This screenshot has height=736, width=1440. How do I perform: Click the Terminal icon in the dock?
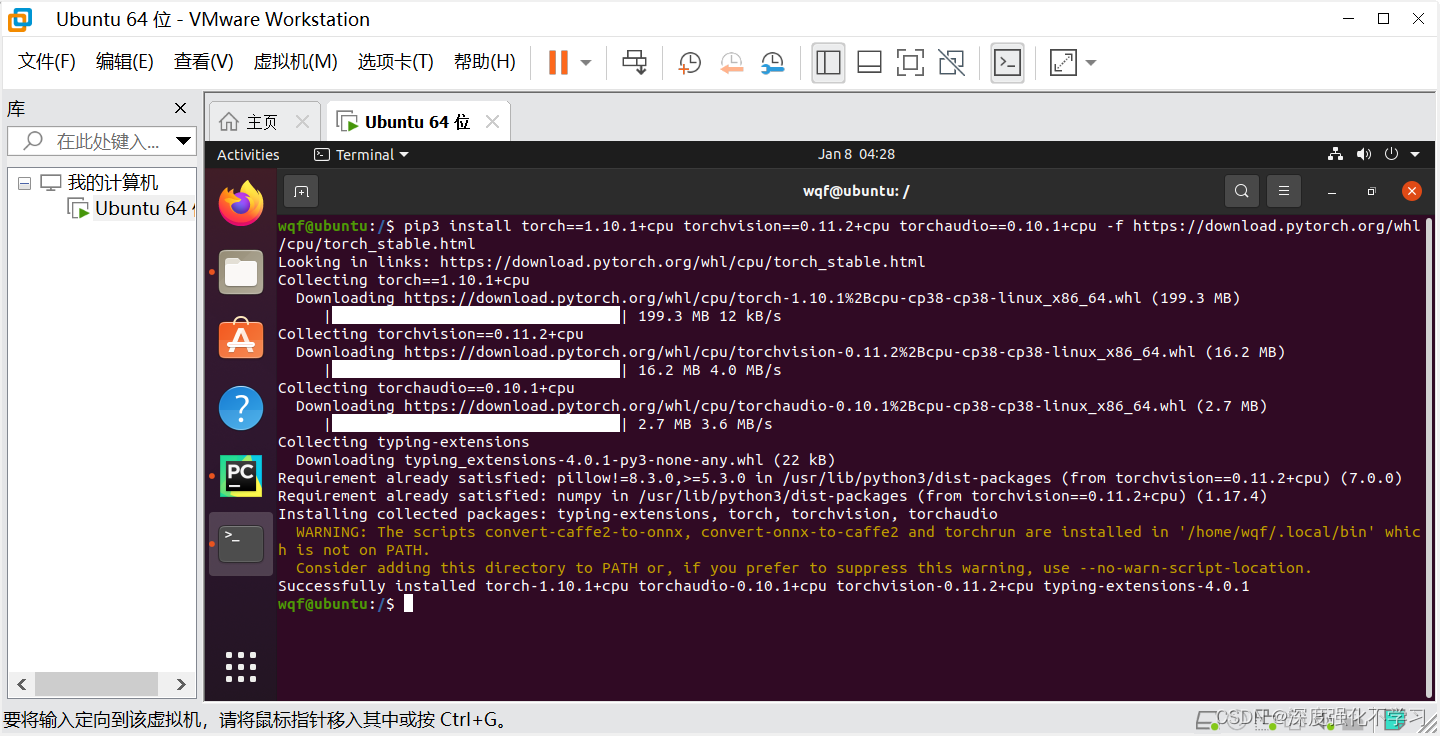pyautogui.click(x=241, y=544)
